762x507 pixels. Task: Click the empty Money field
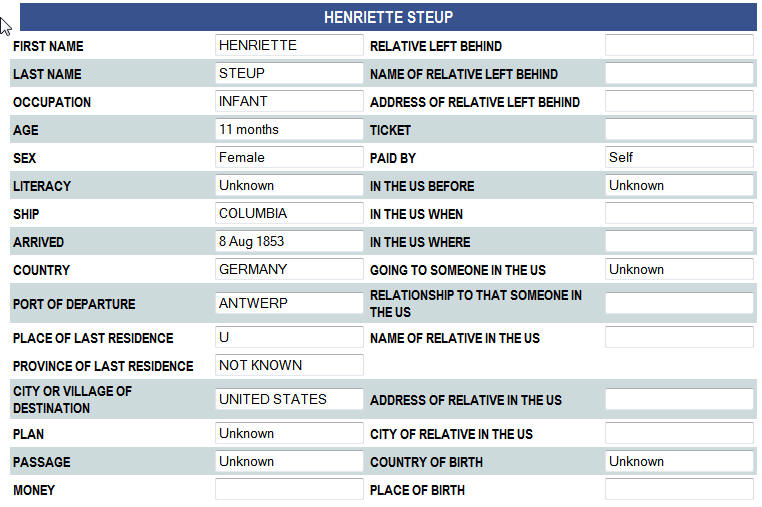pos(289,490)
